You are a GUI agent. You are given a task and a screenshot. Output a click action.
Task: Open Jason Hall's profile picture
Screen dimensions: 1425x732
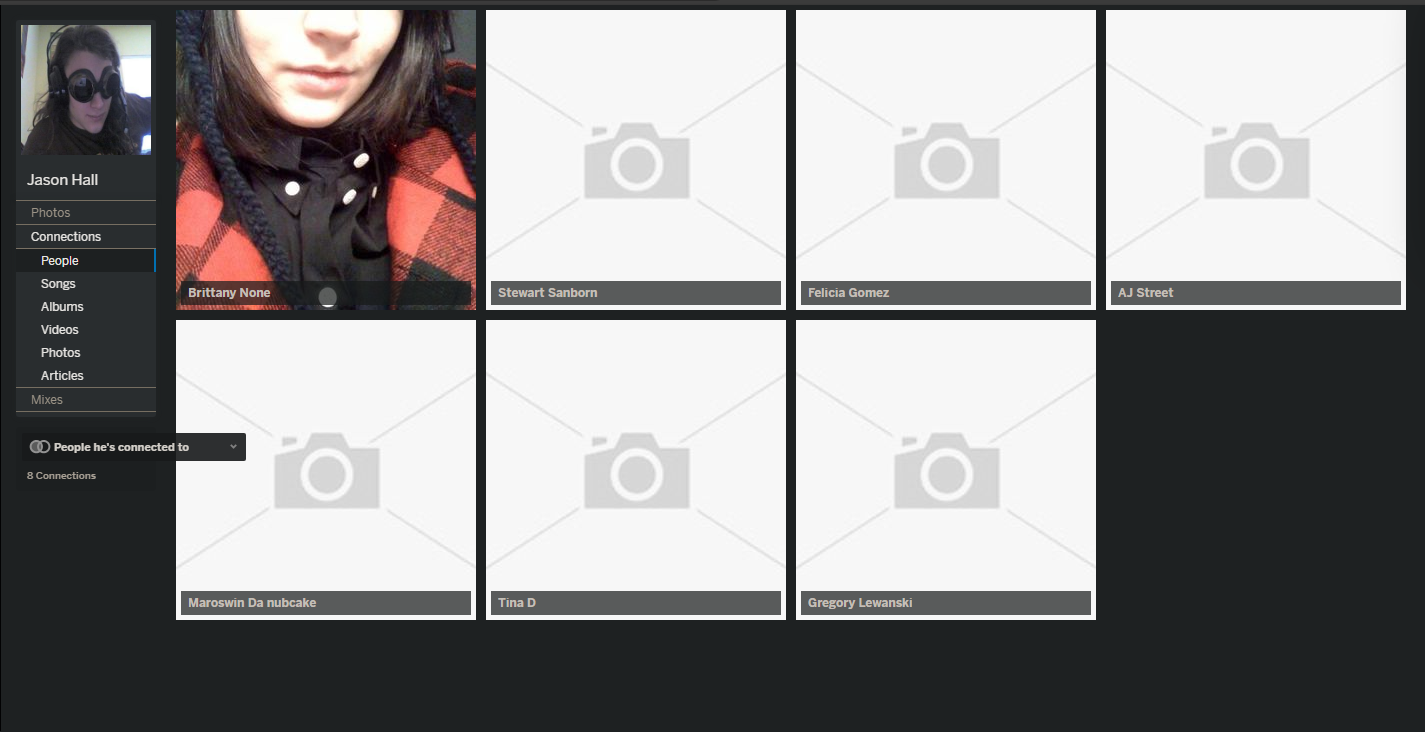[86, 90]
